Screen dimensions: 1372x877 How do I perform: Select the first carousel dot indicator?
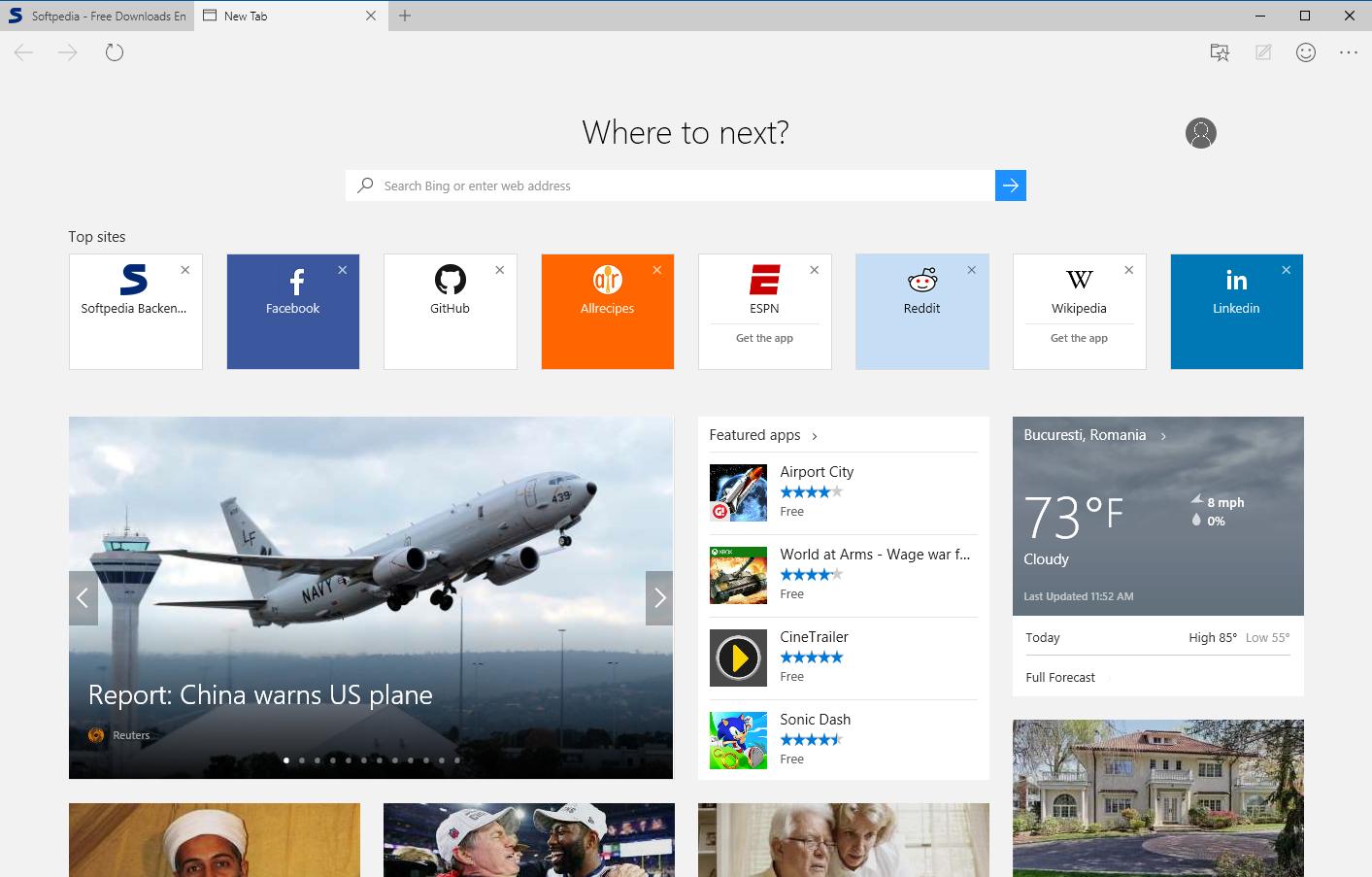tap(285, 759)
